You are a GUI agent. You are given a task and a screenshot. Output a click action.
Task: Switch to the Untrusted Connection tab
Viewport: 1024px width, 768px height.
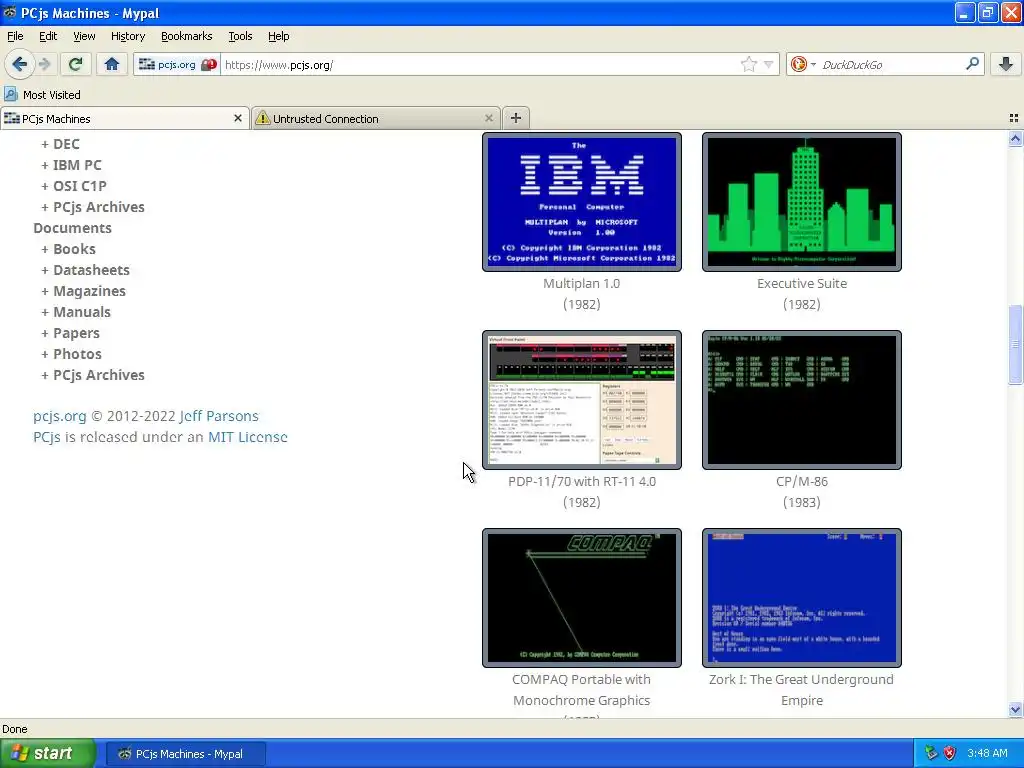[x=376, y=118]
